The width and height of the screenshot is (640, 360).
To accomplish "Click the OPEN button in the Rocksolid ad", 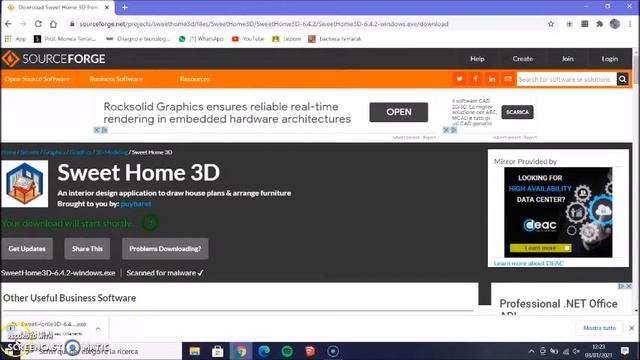I will pyautogui.click(x=399, y=112).
